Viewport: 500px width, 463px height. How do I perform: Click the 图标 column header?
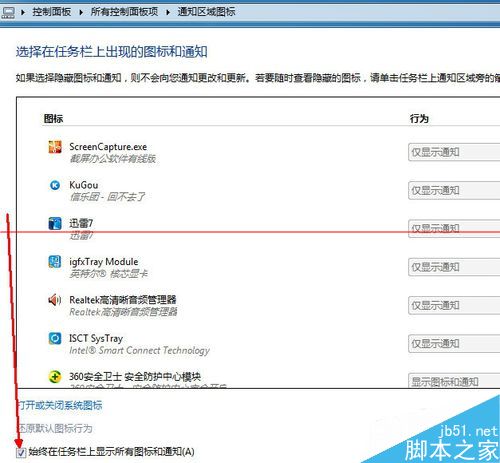tap(53, 119)
